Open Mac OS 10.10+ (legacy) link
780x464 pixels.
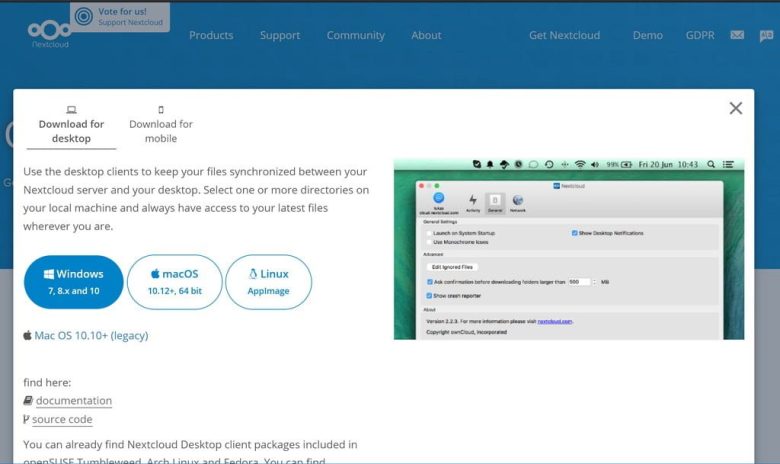(91, 336)
